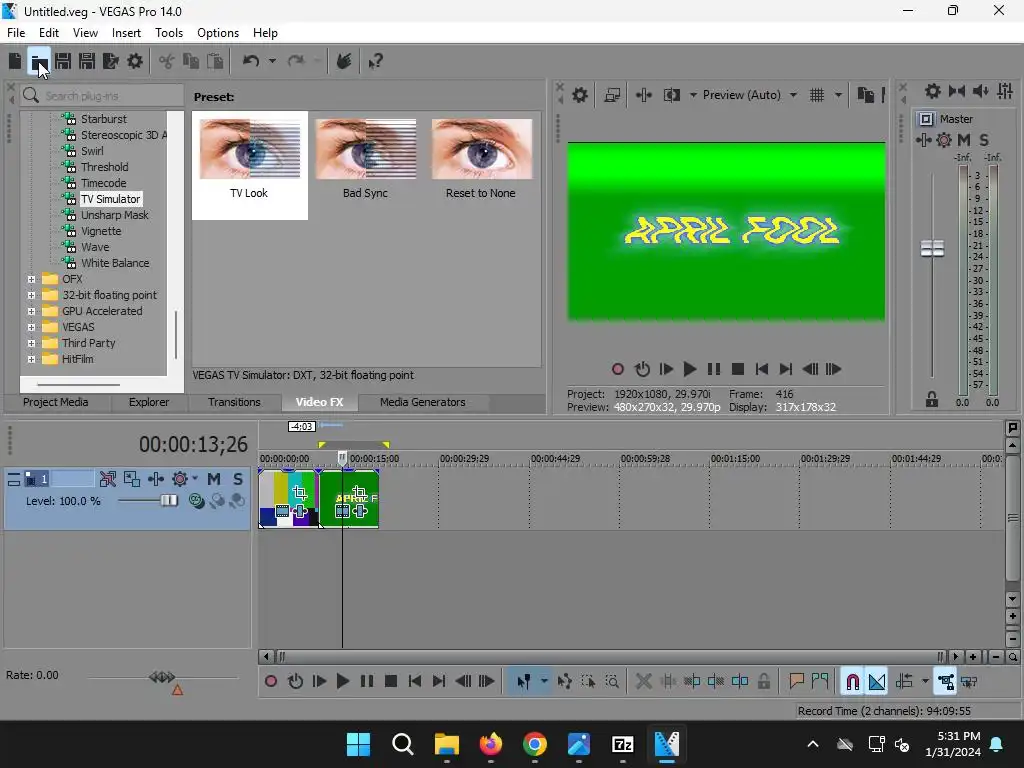Toggle Enable Snapping magnet button
This screenshot has width=1024, height=768.
(x=852, y=682)
